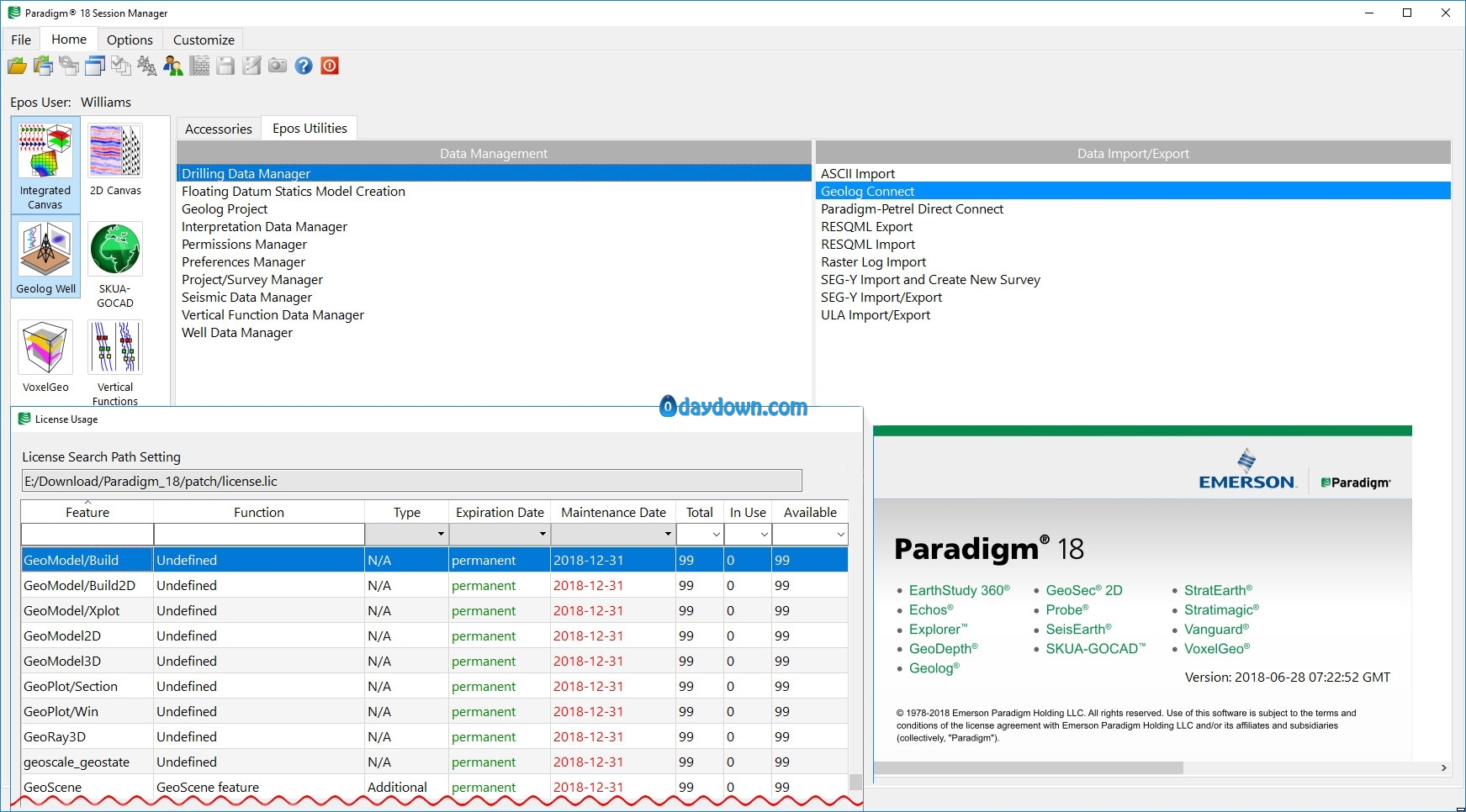
Task: Select the GeoModel/Build license row
Action: (x=434, y=560)
